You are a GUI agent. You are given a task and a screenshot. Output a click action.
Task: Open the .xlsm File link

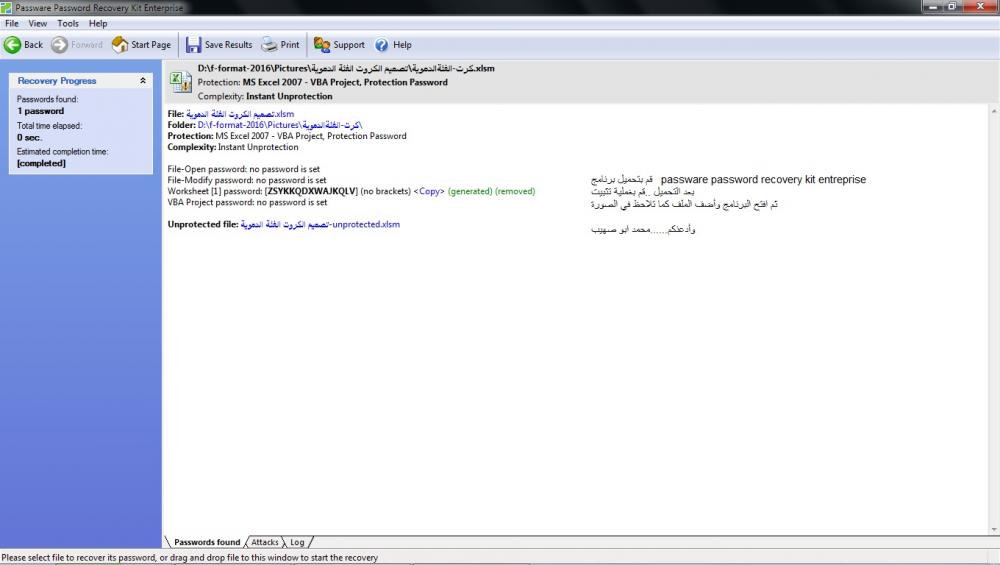coord(240,114)
